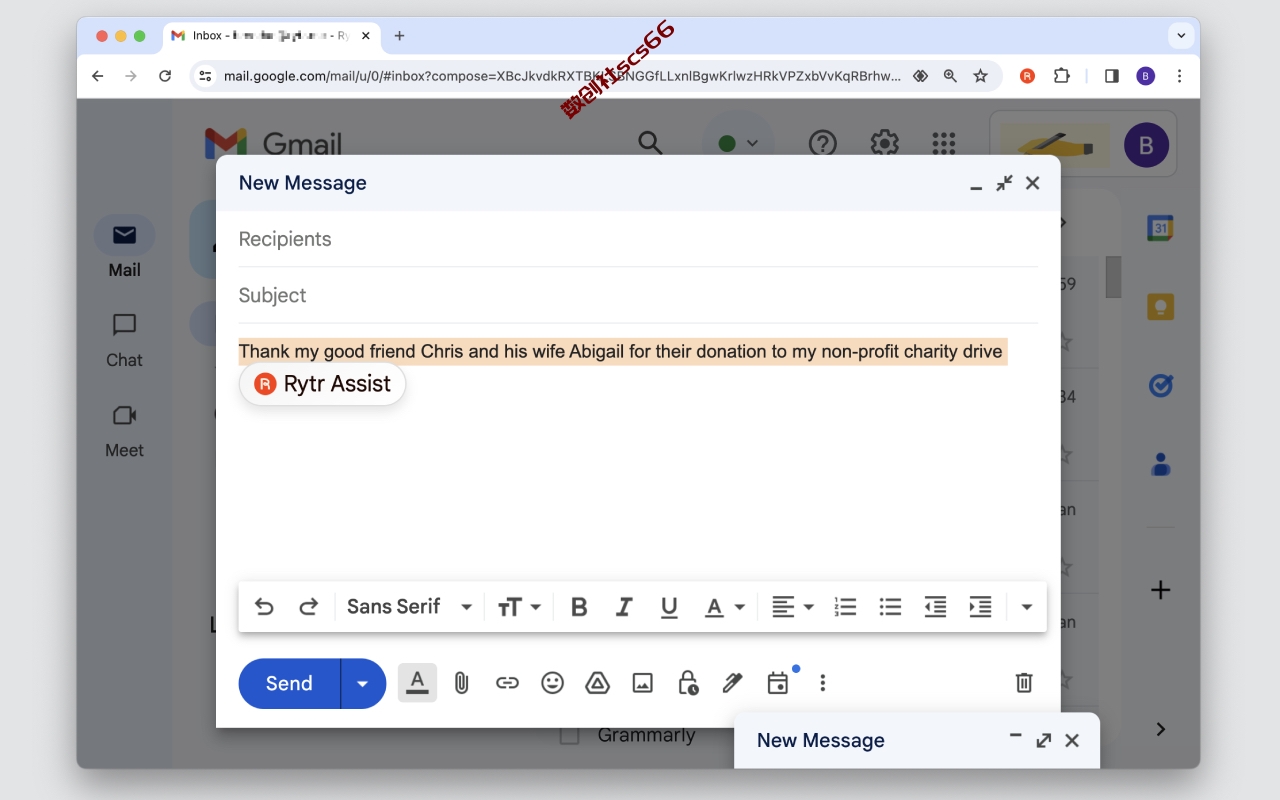
Task: Discard draft with trash icon
Action: click(x=1024, y=683)
